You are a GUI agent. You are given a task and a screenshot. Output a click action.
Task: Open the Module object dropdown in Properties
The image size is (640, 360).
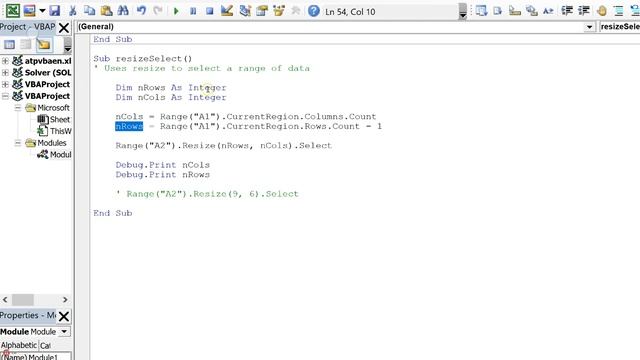click(64, 331)
